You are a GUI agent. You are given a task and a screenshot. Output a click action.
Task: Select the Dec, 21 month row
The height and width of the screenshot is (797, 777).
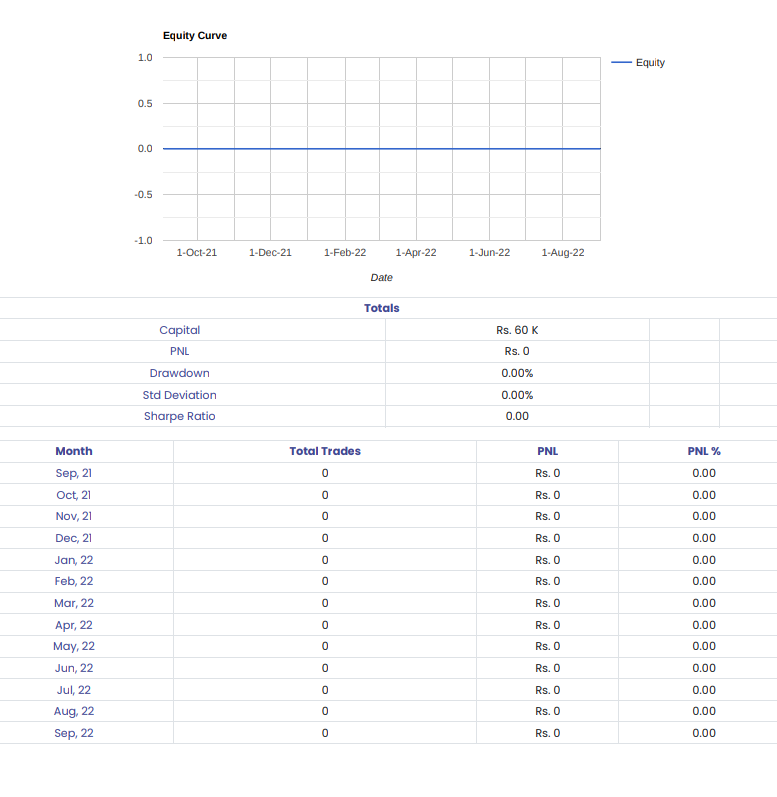tap(388, 538)
